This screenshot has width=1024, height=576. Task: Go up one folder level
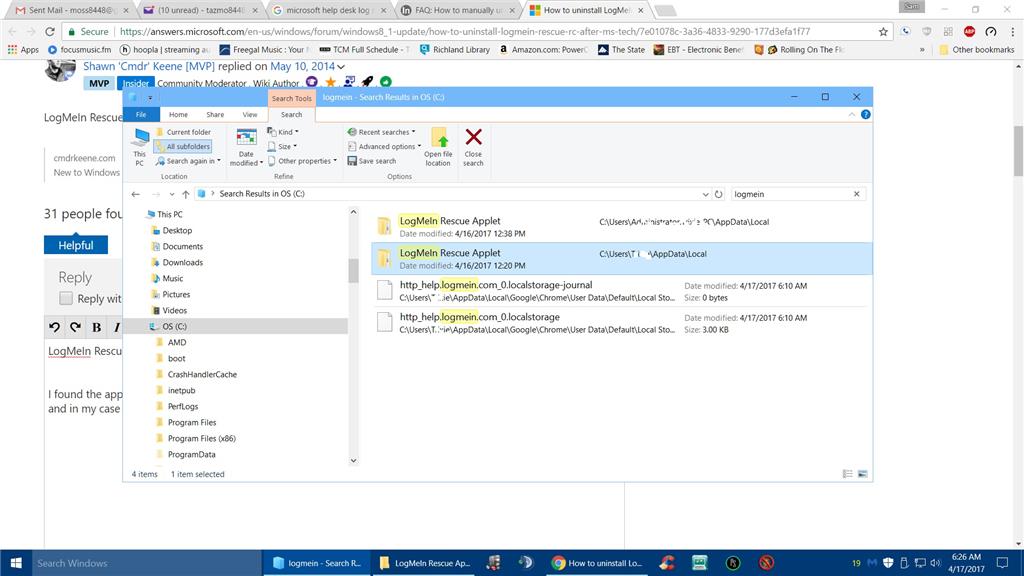(x=185, y=194)
